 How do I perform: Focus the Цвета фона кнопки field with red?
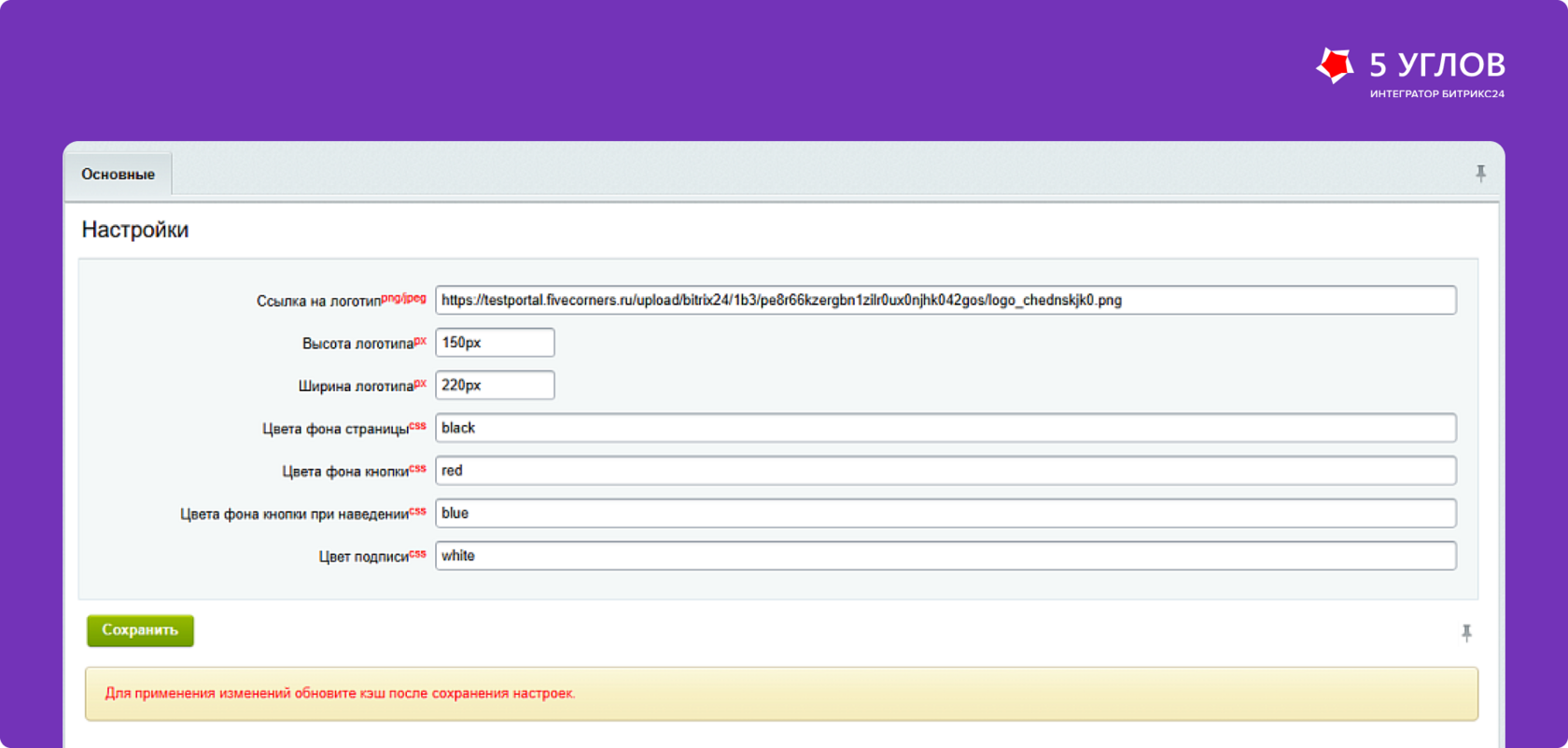coord(945,471)
